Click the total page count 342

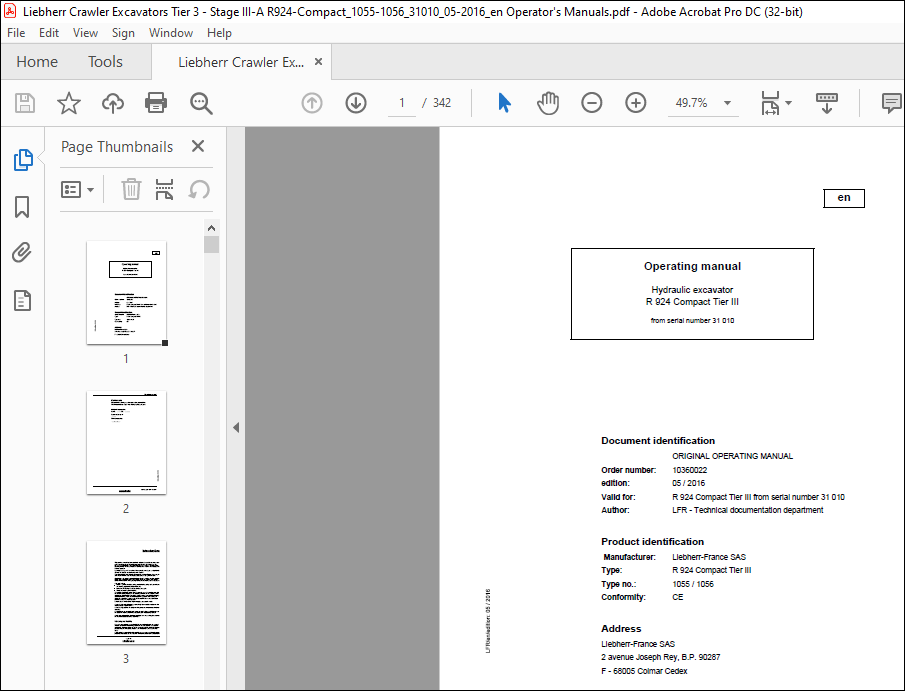(442, 103)
